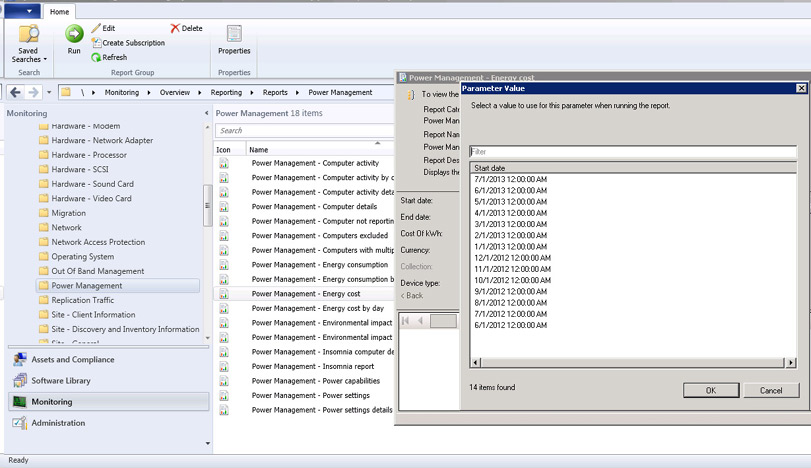Open the Saved Searches icon
811x468 pixels.
click(28, 34)
